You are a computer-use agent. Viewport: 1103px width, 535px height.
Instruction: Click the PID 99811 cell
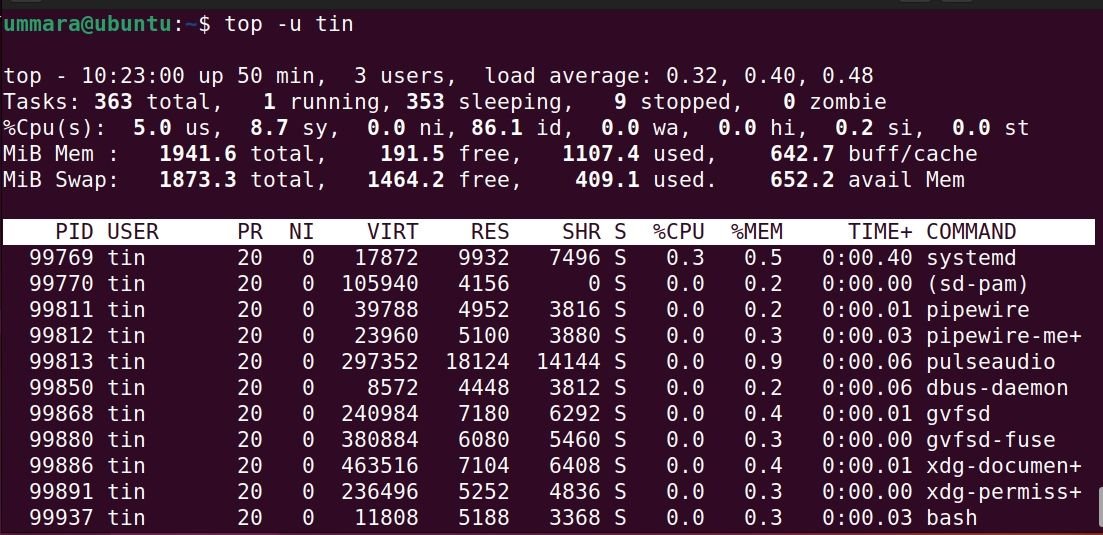tap(61, 310)
